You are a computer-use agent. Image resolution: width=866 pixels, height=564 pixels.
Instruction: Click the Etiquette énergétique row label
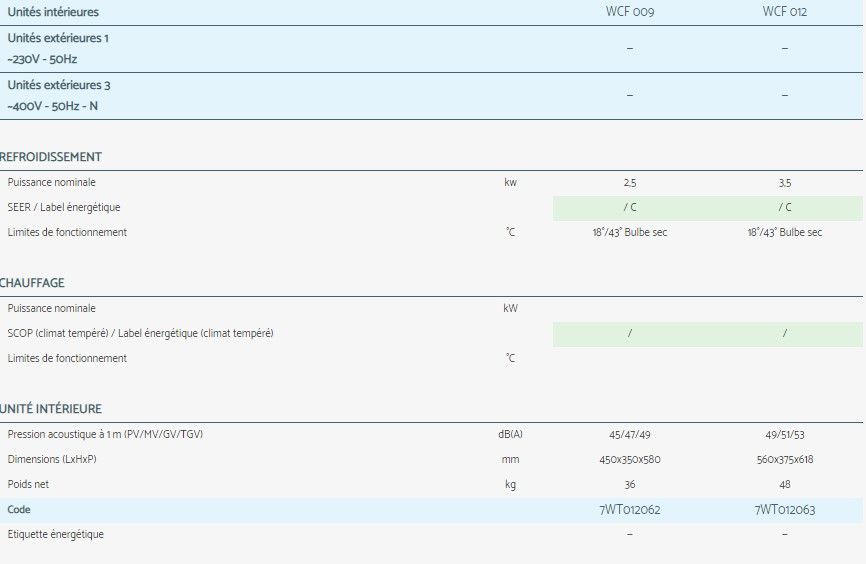click(55, 535)
